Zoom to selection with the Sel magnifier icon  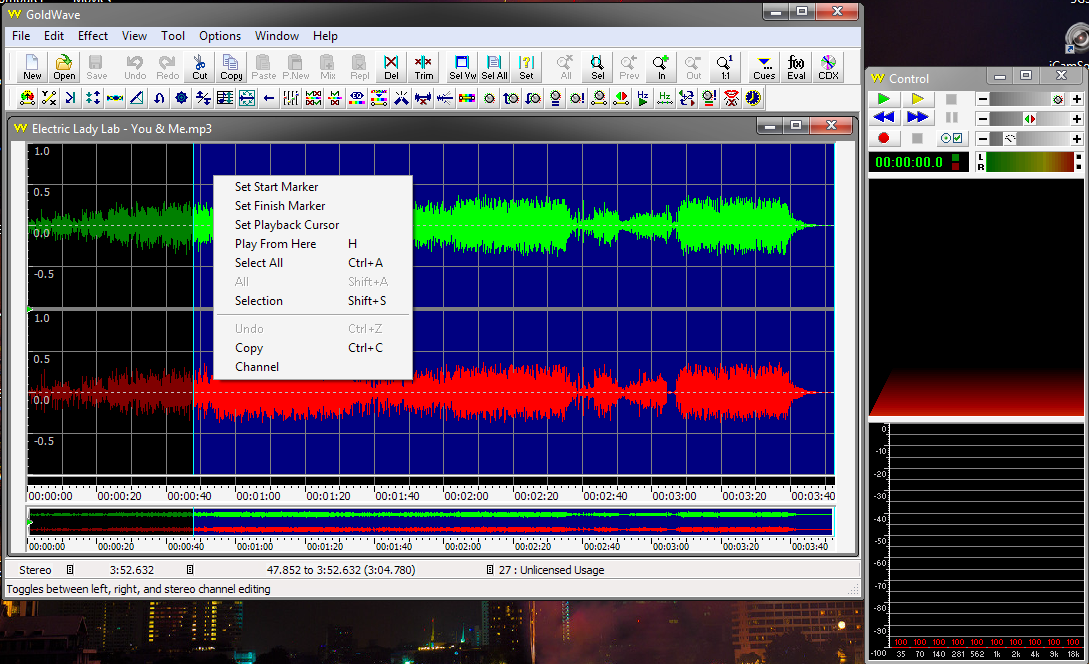[597, 67]
